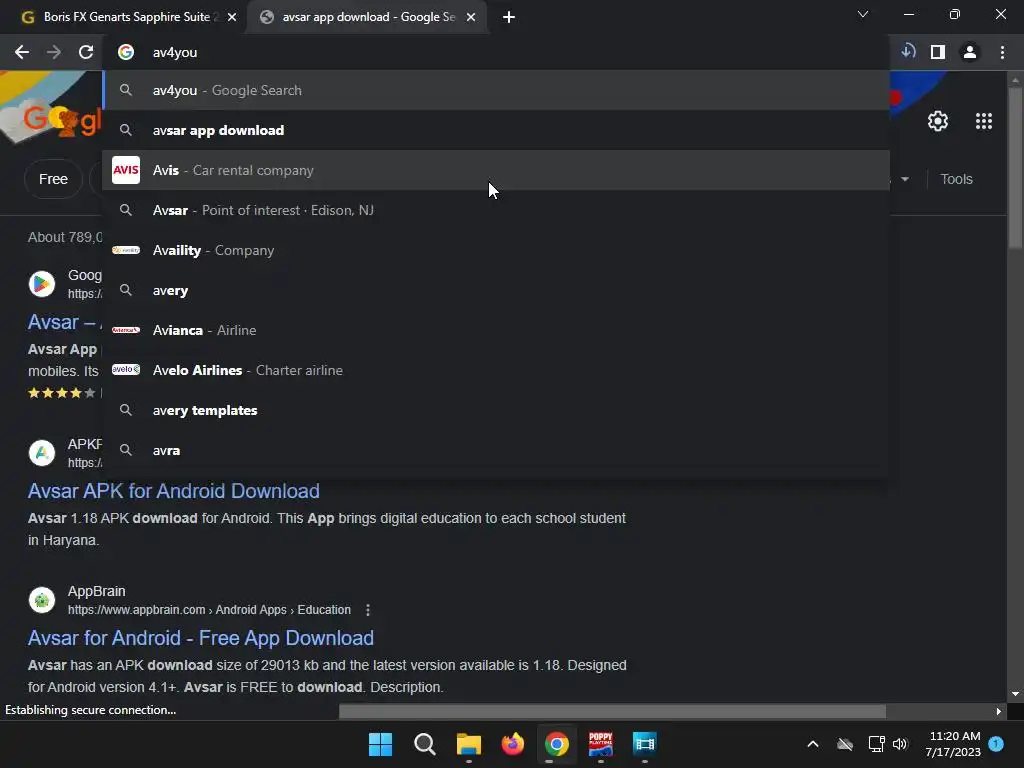Select the Avelo Airlines suggestion
Screen dimensions: 1024x768
tap(496, 370)
